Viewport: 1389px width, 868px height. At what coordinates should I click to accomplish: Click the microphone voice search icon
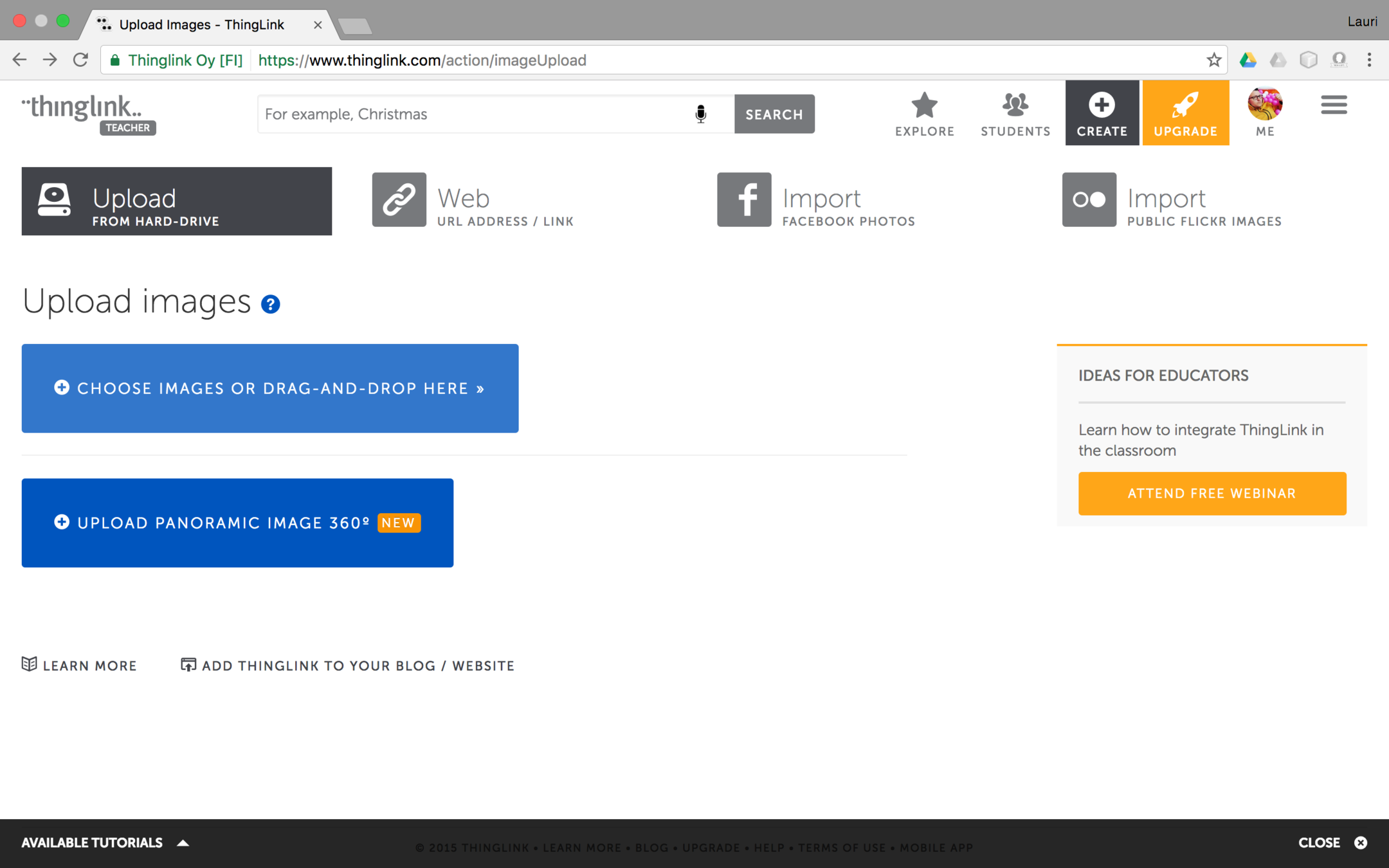700,114
